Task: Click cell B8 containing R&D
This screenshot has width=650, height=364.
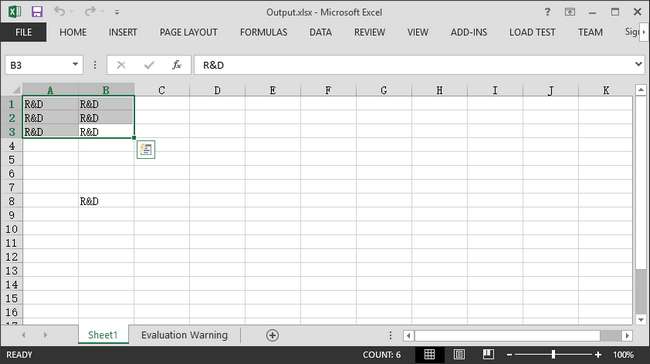Action: click(106, 201)
